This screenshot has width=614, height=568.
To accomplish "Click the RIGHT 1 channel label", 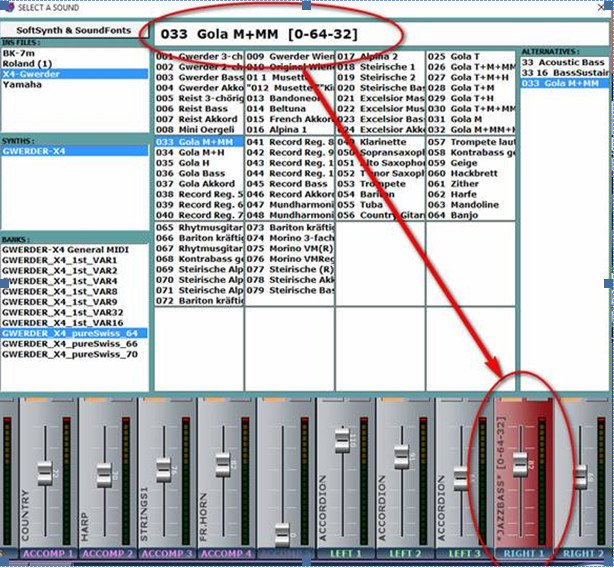I will [526, 553].
